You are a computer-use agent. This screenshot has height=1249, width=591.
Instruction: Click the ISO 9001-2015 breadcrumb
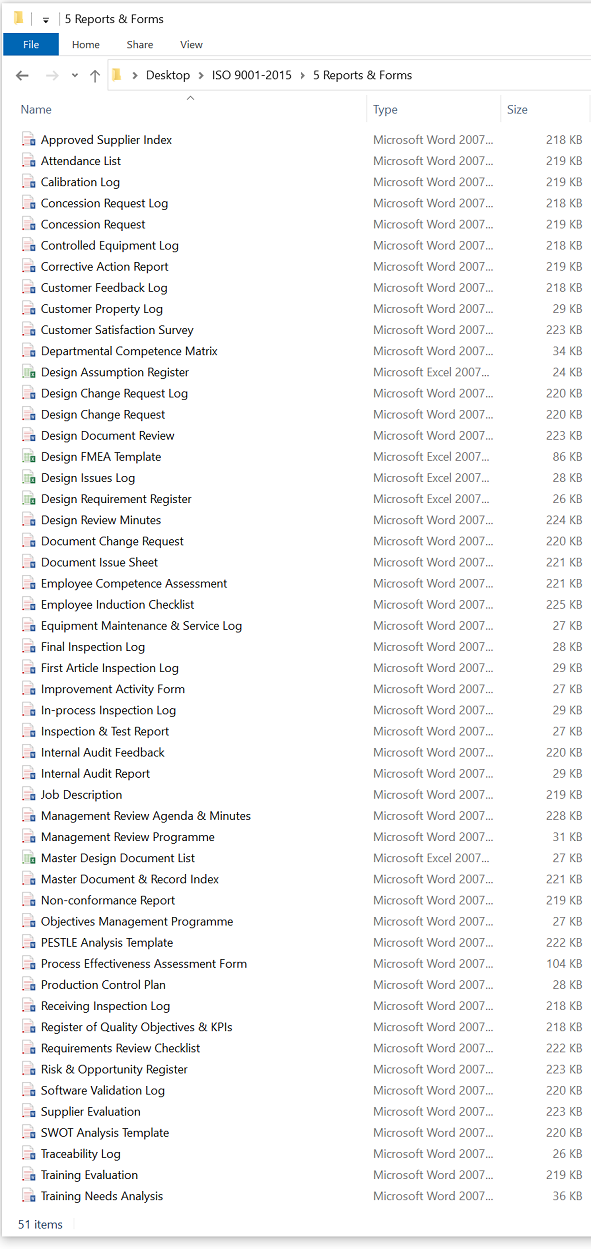point(252,75)
